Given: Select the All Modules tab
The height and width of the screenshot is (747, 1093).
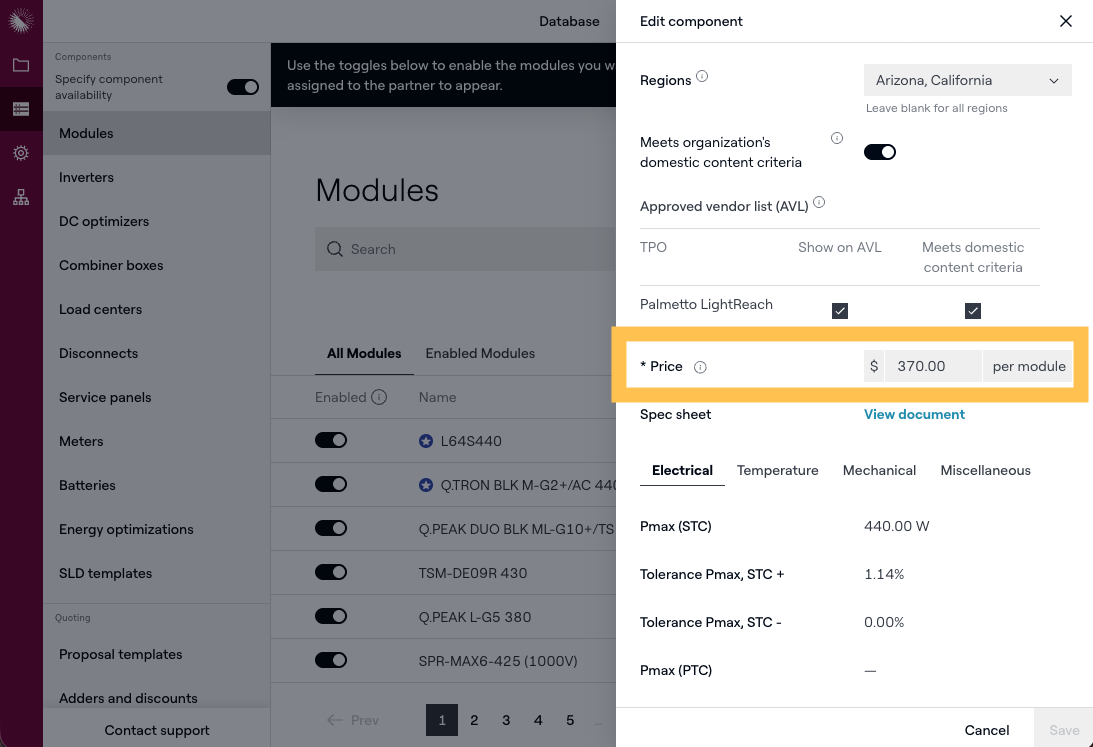Looking at the screenshot, I should pos(364,353).
